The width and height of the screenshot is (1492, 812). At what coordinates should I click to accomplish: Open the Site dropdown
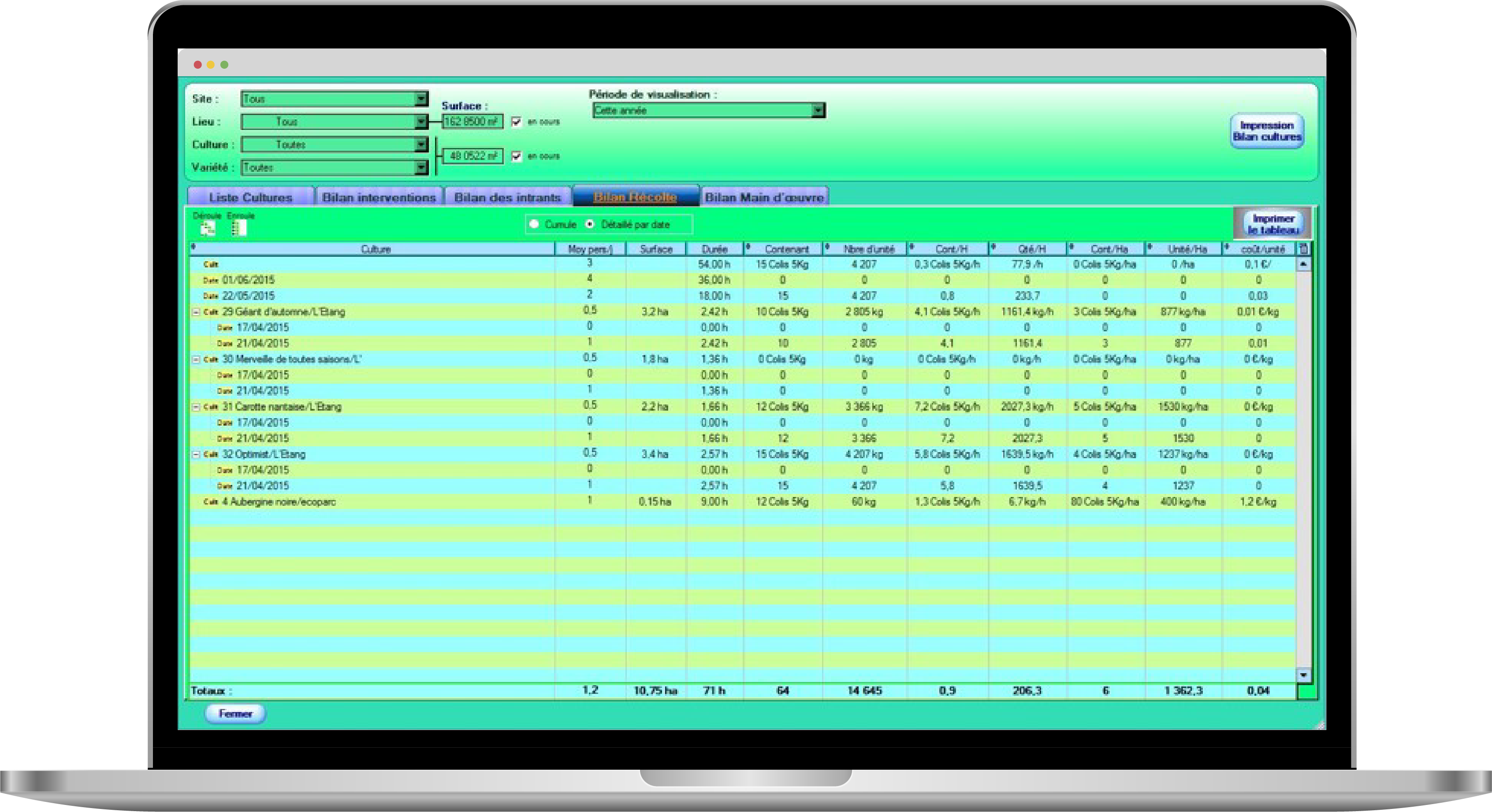tap(422, 99)
